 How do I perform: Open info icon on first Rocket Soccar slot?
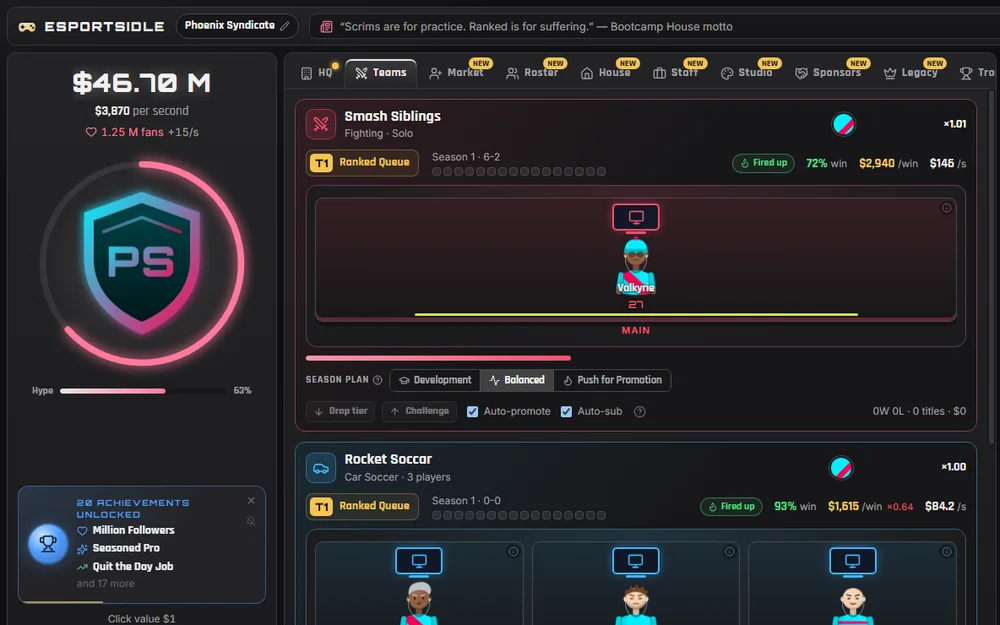[x=513, y=552]
